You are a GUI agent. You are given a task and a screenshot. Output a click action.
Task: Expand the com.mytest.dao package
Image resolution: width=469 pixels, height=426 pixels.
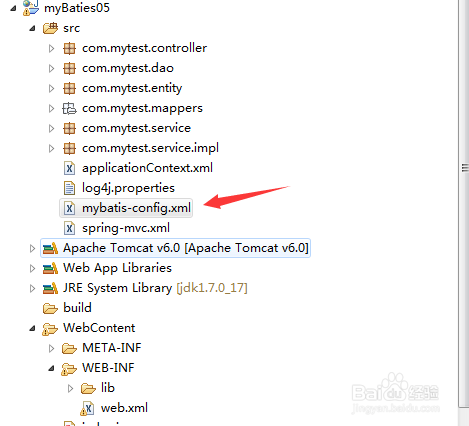click(51, 69)
